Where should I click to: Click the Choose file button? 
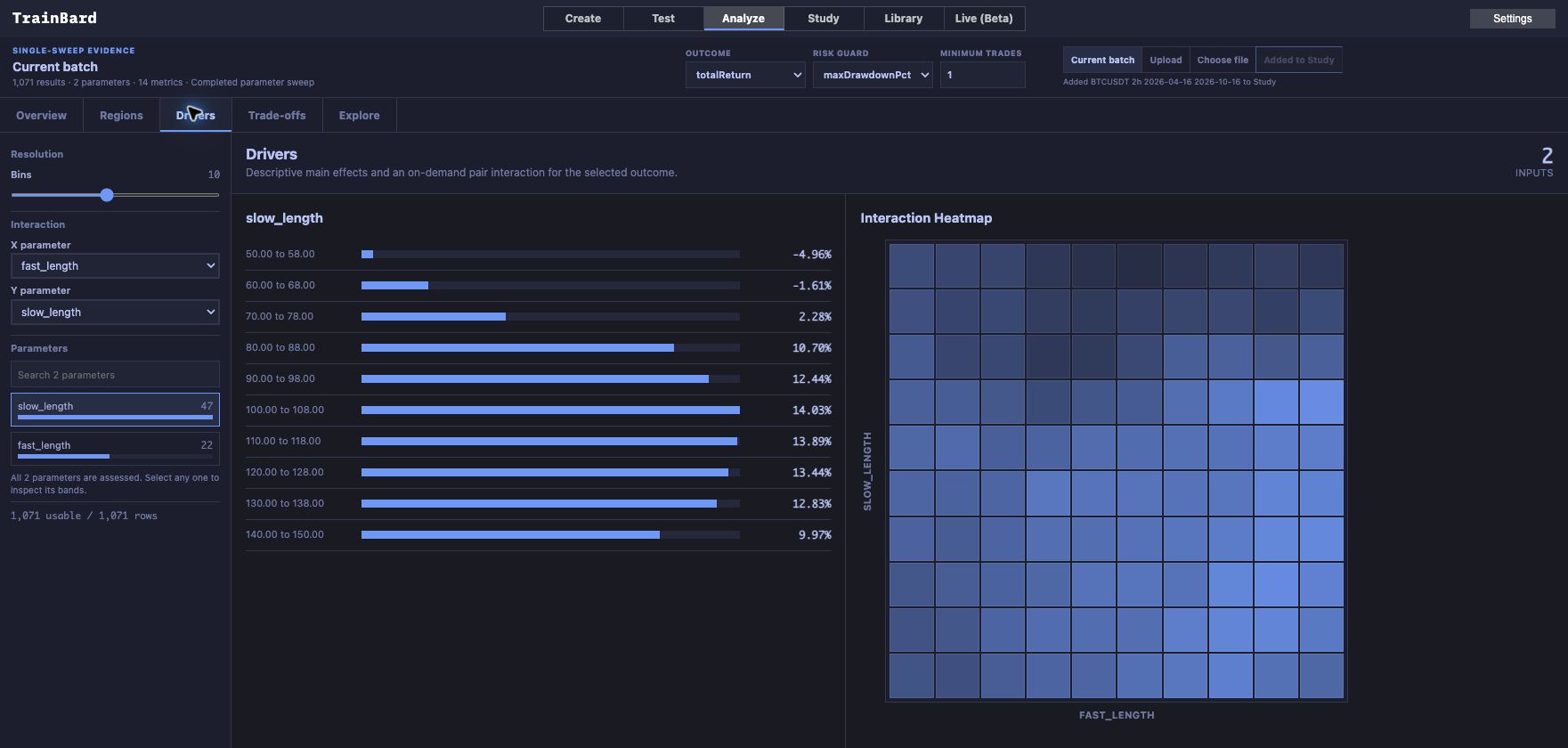(x=1223, y=60)
